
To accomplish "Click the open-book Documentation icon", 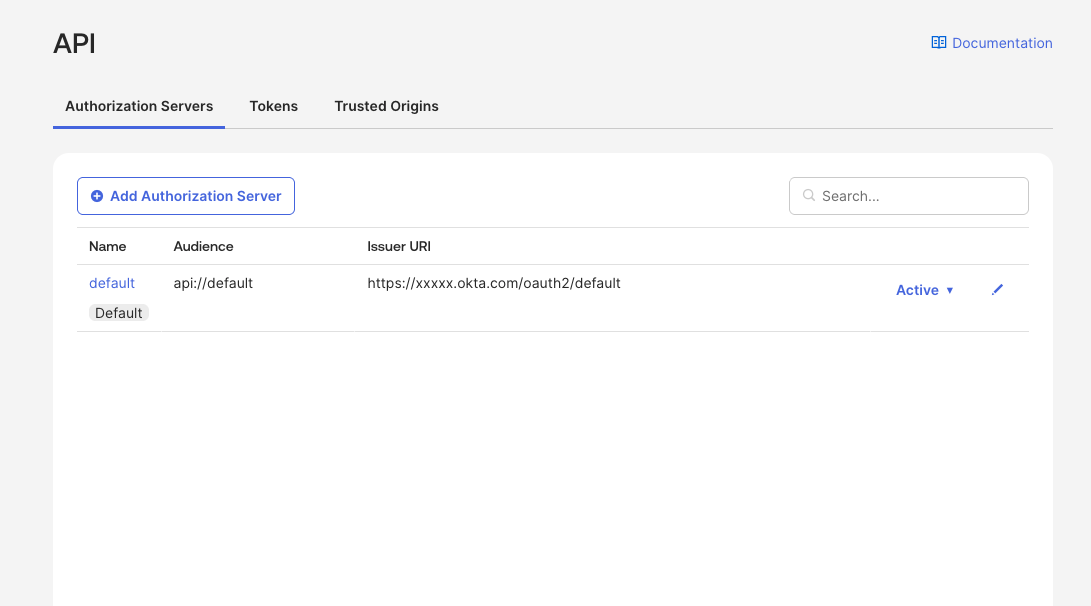I will click(938, 42).
